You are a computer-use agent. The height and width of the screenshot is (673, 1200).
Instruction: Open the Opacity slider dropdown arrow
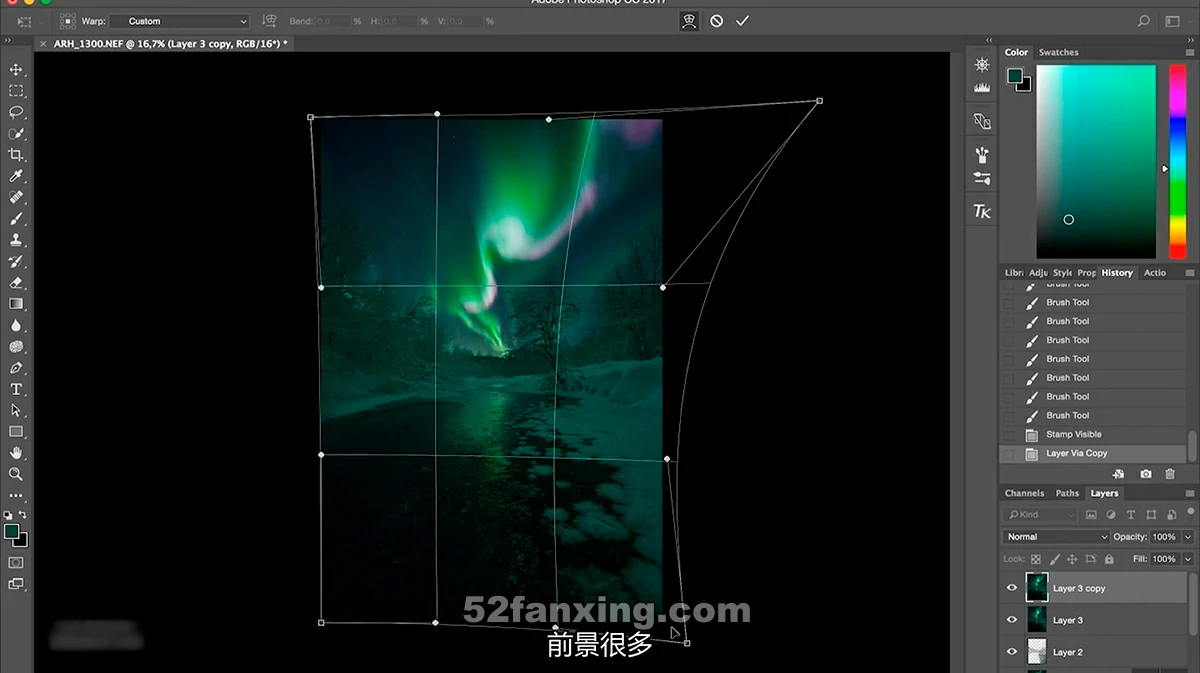point(1188,537)
